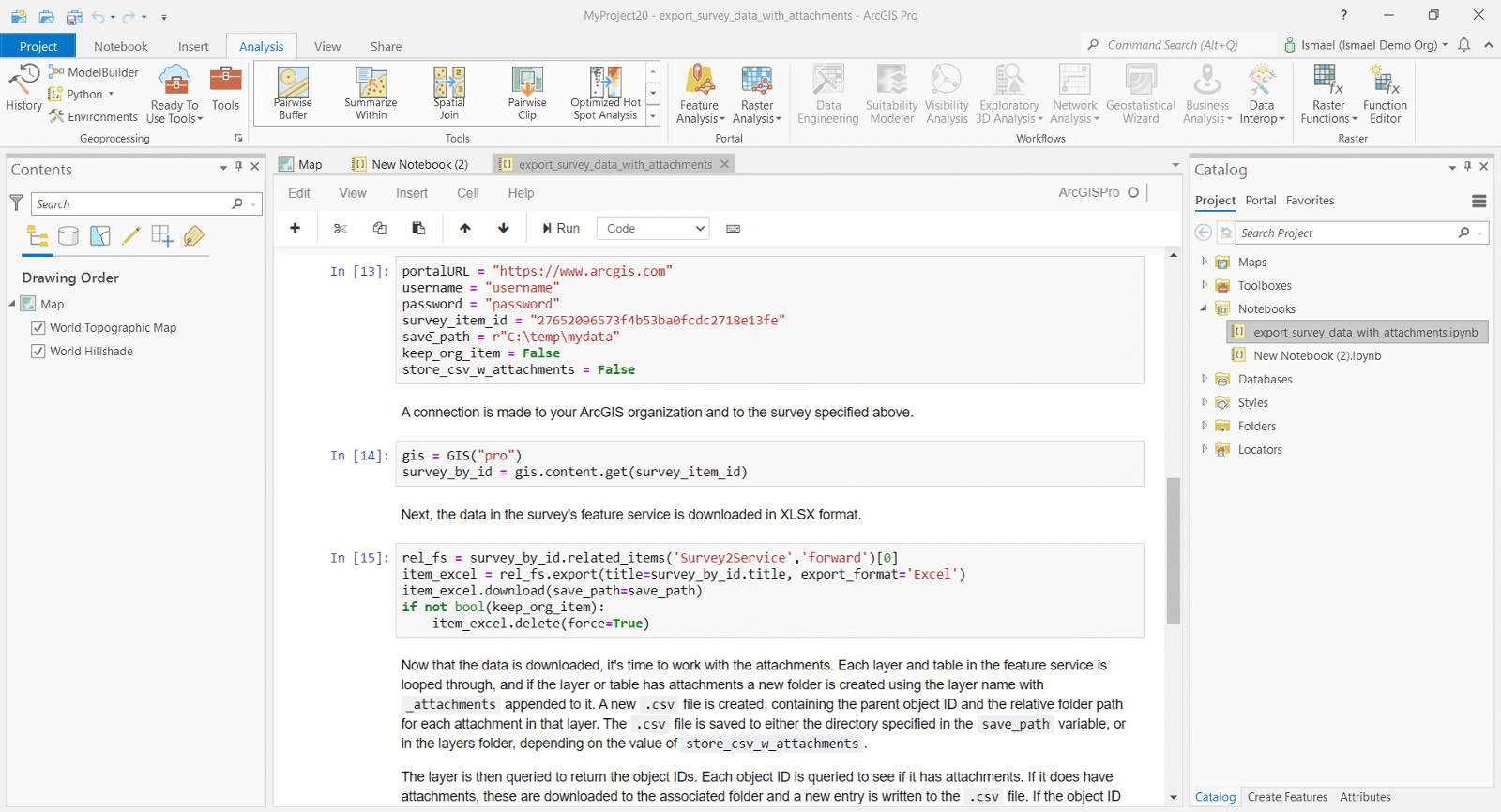Click the Command Search box
Screen dimensions: 1501x812
tap(1177, 45)
